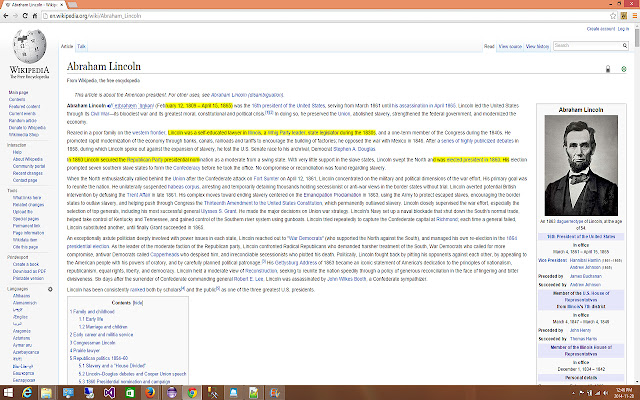
Task: Switch to the Talk tab
Action: pos(81,46)
